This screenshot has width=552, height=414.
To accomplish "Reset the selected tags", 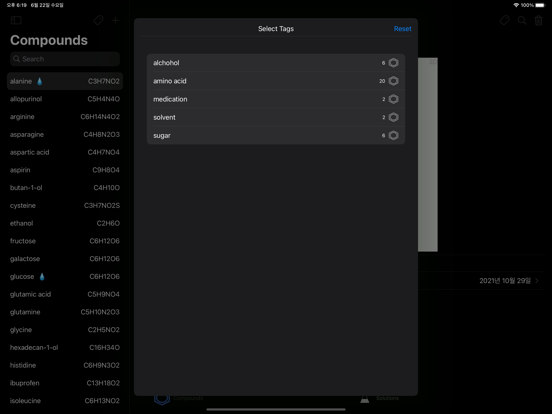I will pos(402,29).
